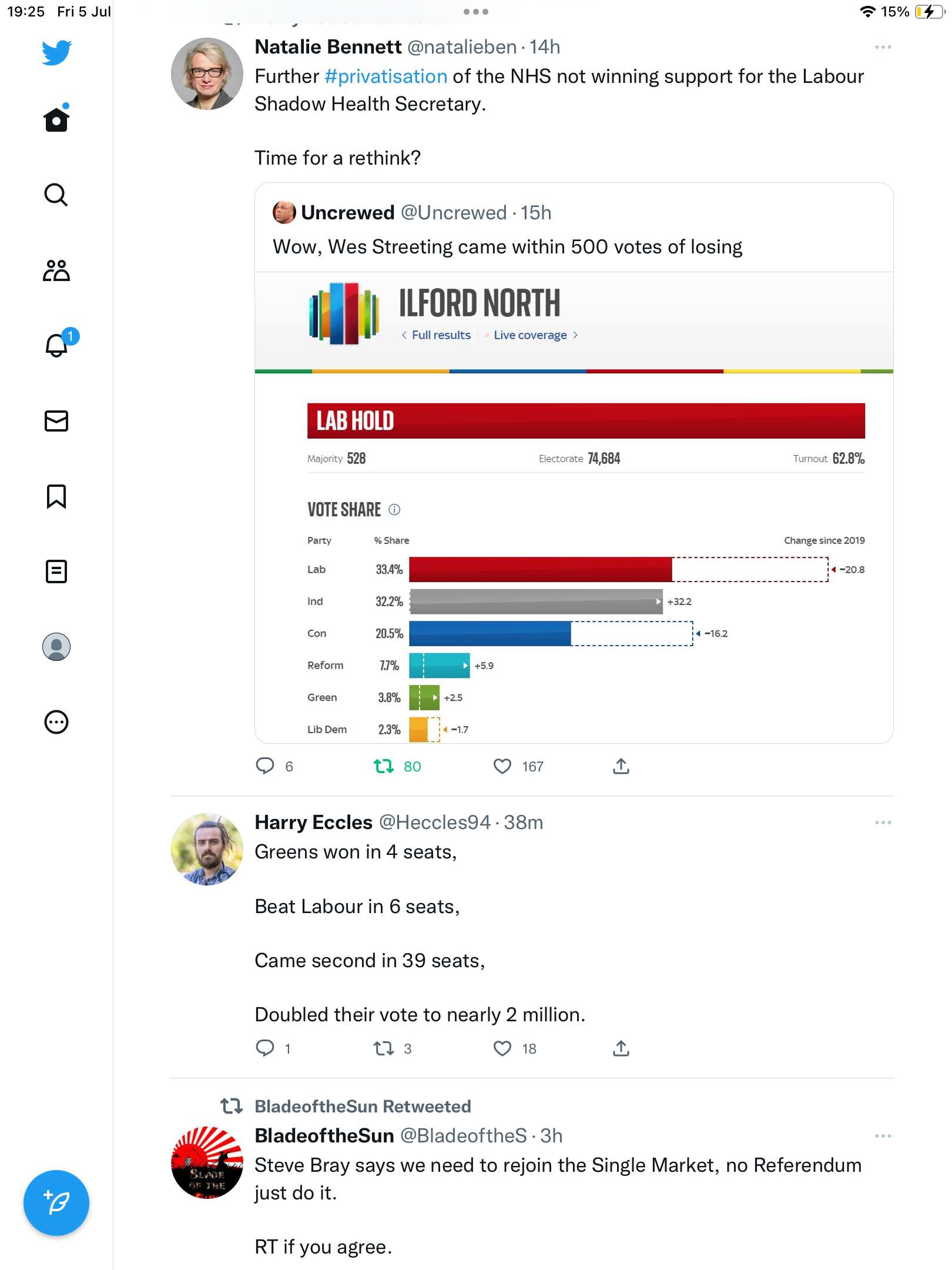Open the Messages envelope icon
The image size is (952, 1270).
[x=56, y=421]
